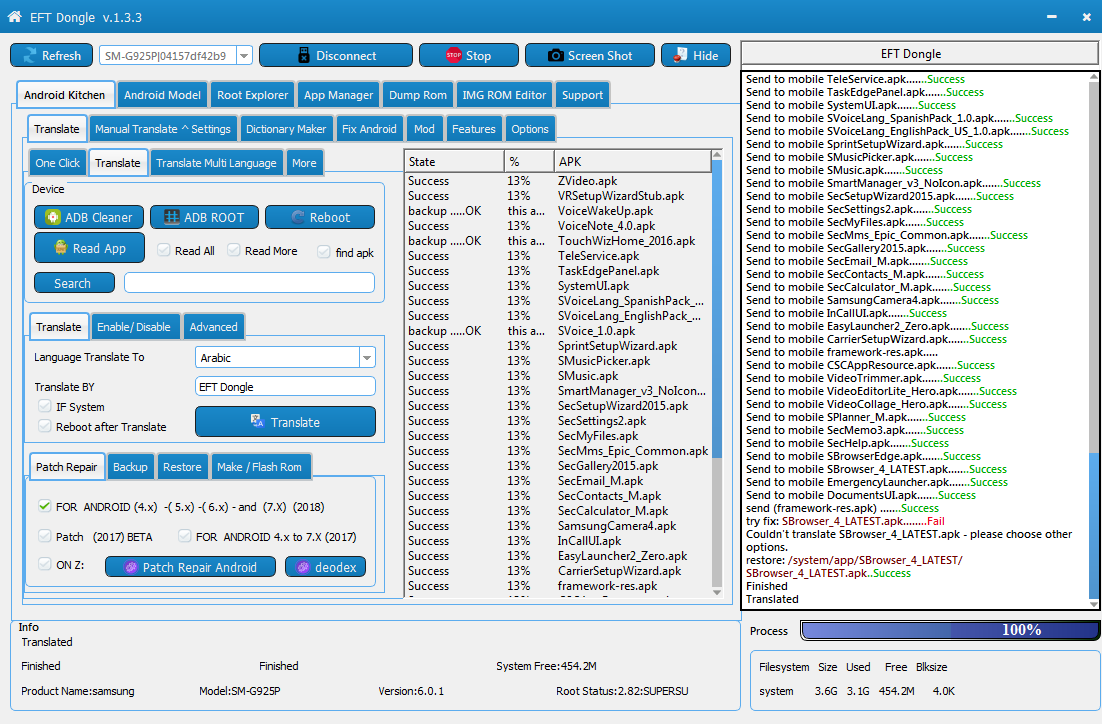
Task: Click the APK list vertical scrollbar
Action: tap(717, 373)
